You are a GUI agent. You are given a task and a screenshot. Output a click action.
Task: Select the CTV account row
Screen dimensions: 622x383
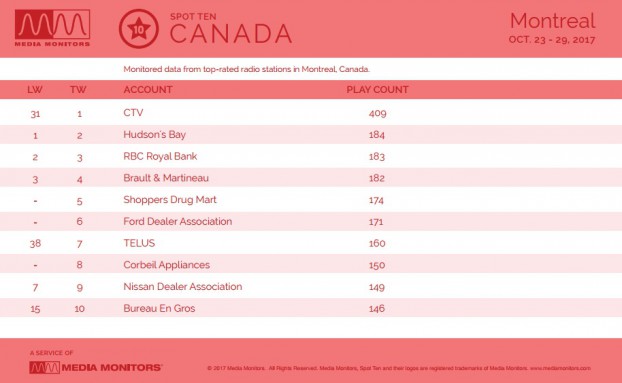pos(311,113)
